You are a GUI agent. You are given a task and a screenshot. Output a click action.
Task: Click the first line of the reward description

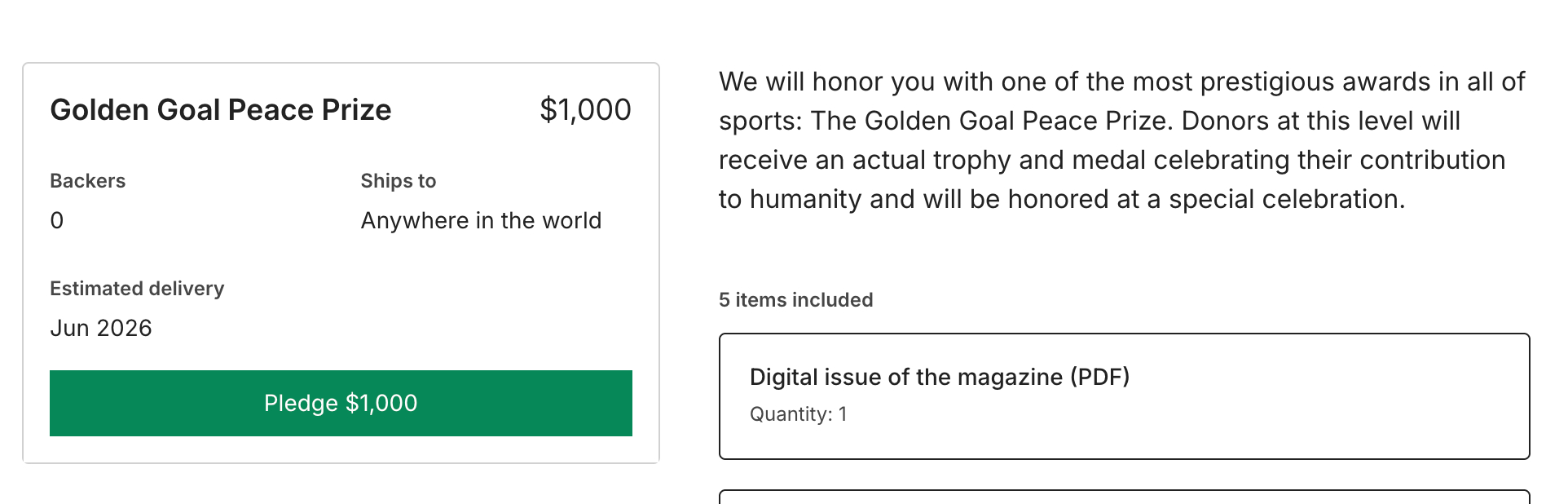coord(1121,82)
